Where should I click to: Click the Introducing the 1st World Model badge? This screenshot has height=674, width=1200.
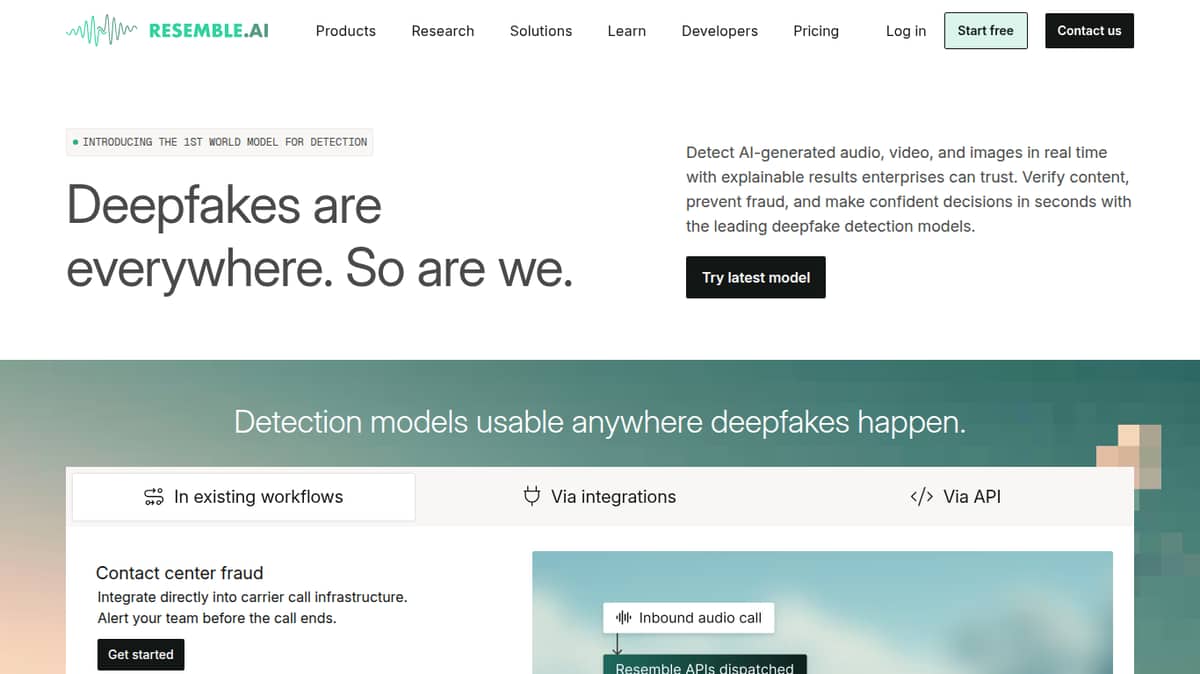point(219,142)
